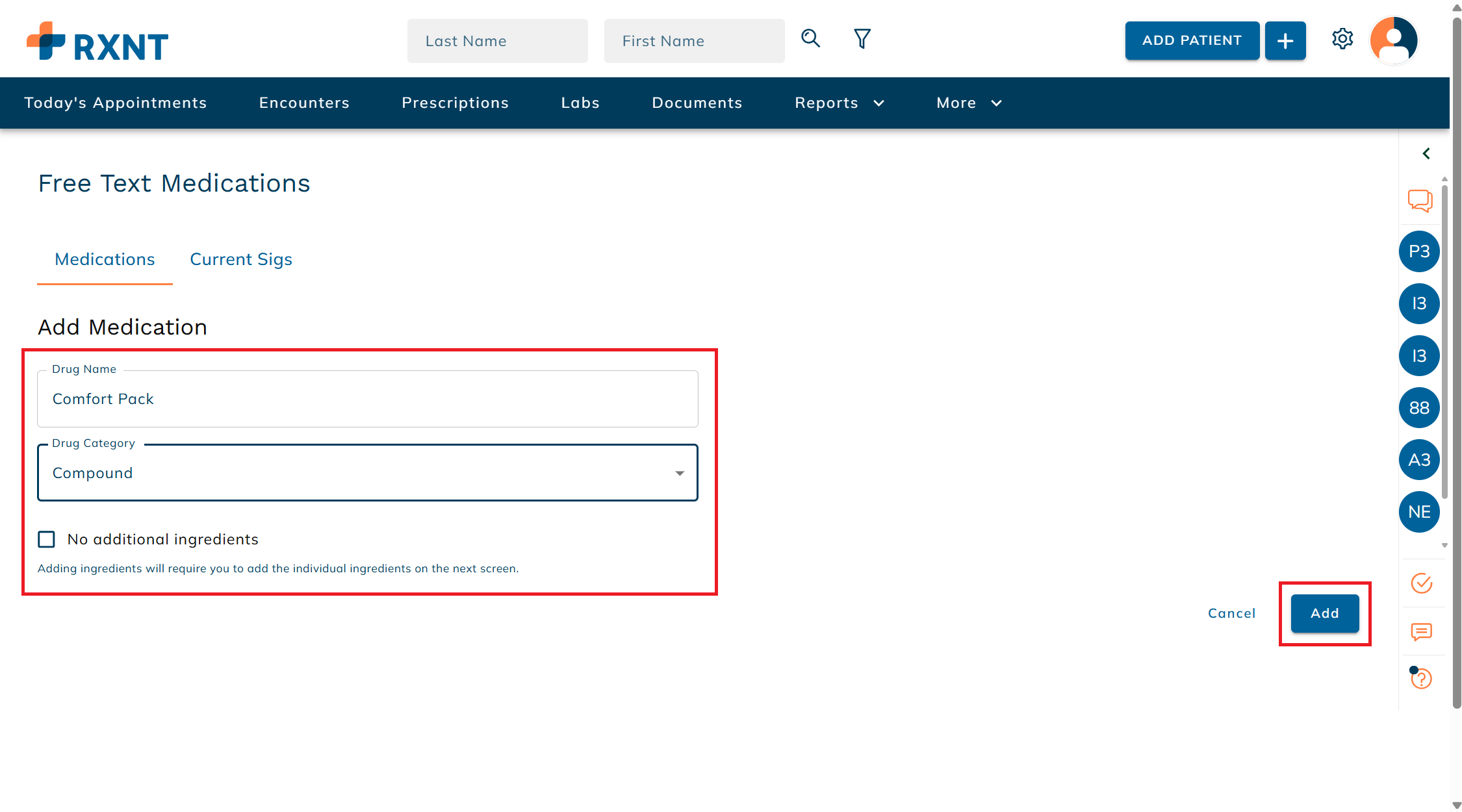
Task: Open the Labs navigation item
Action: pyautogui.click(x=580, y=103)
